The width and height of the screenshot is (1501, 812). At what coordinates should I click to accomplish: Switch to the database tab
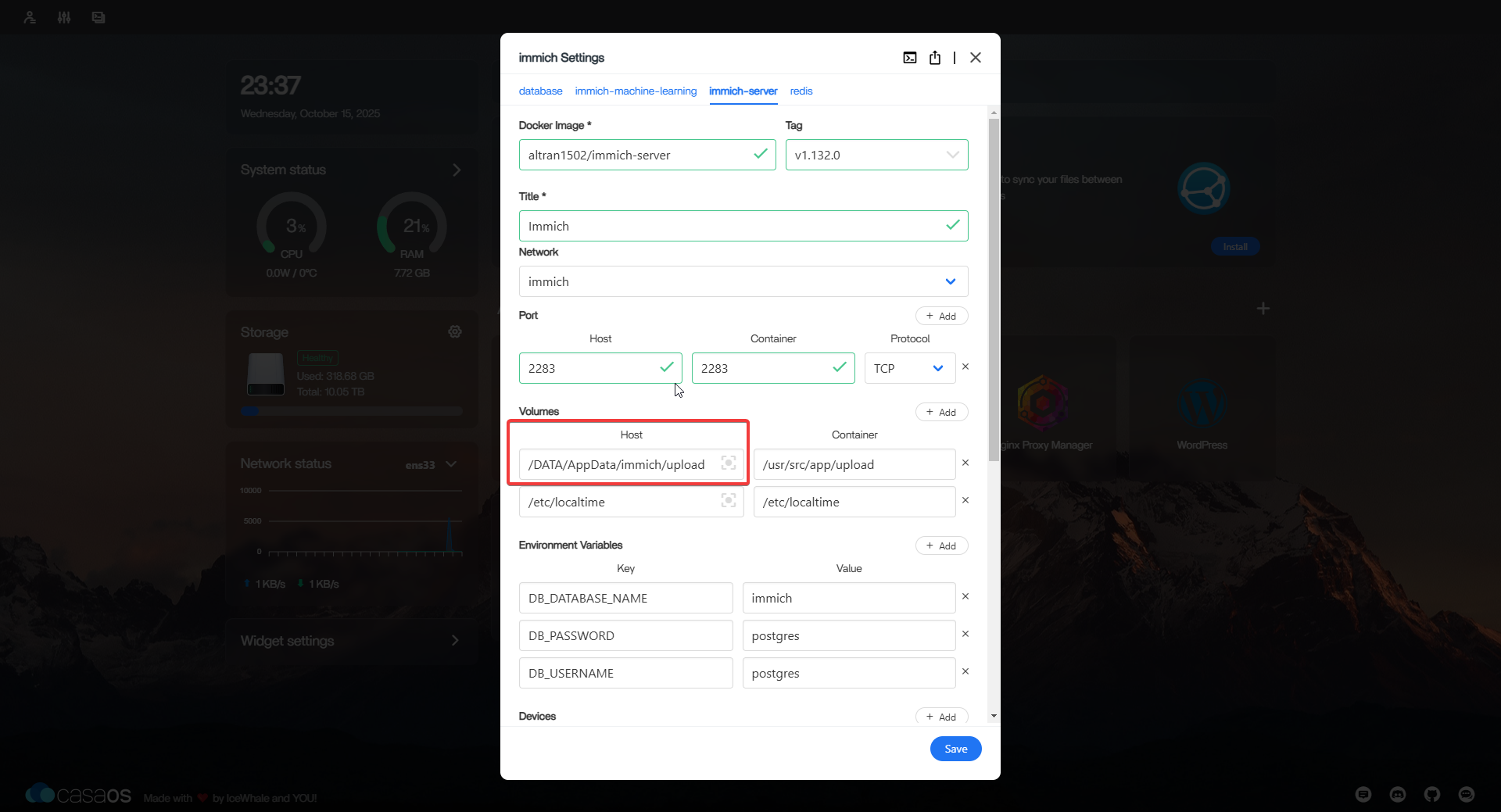(x=541, y=91)
